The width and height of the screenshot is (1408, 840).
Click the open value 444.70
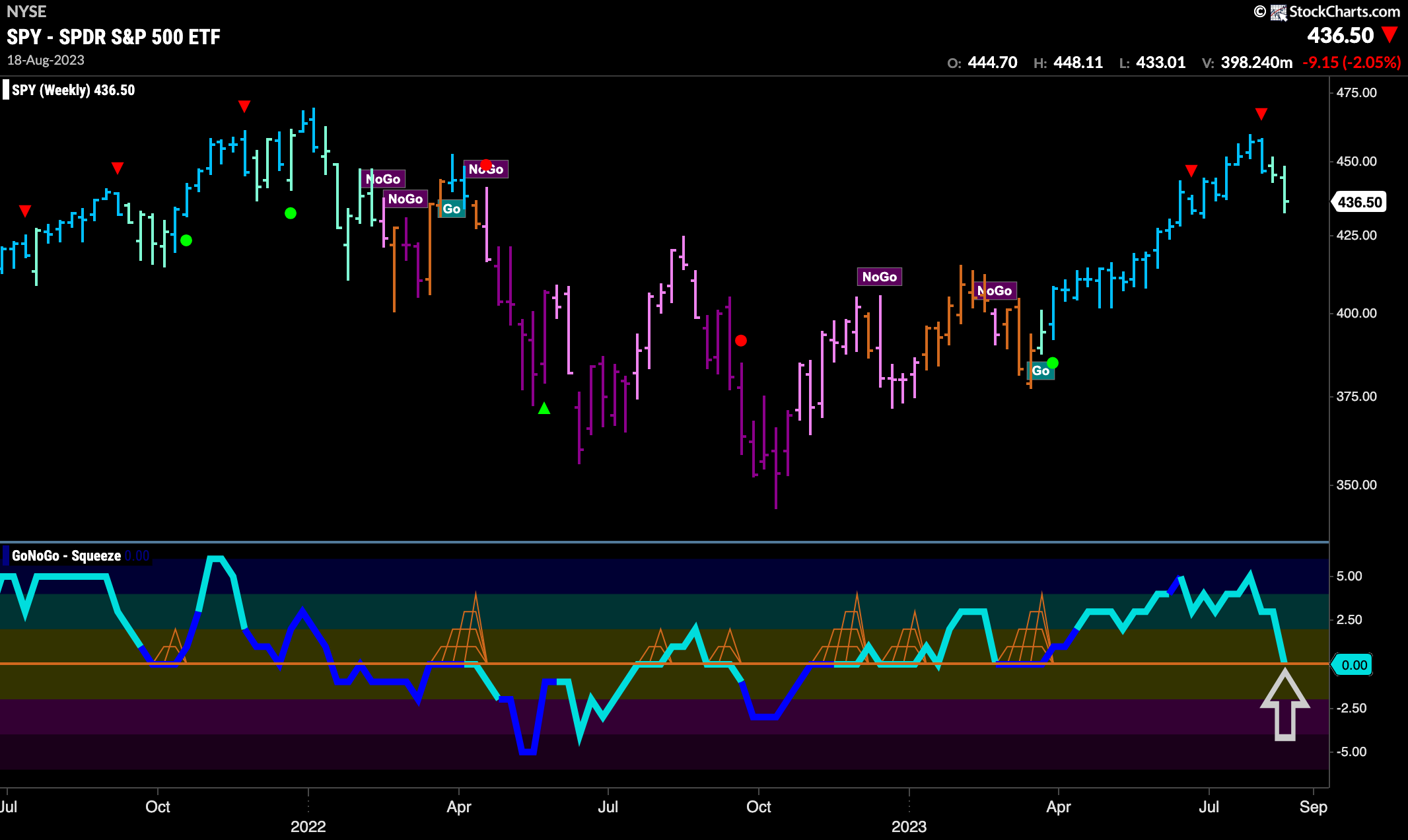coord(993,63)
